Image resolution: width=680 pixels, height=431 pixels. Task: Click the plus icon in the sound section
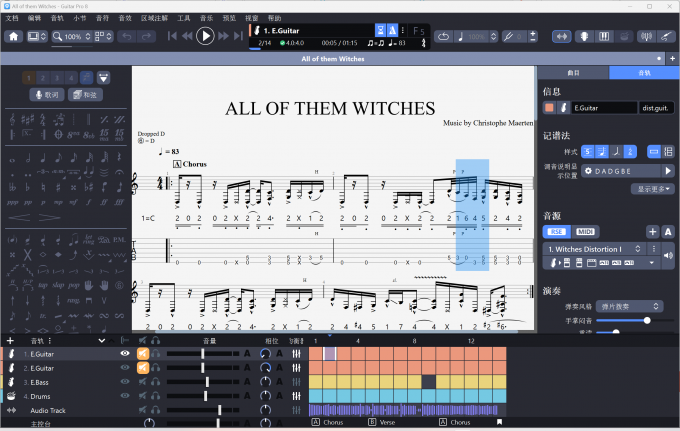(652, 231)
